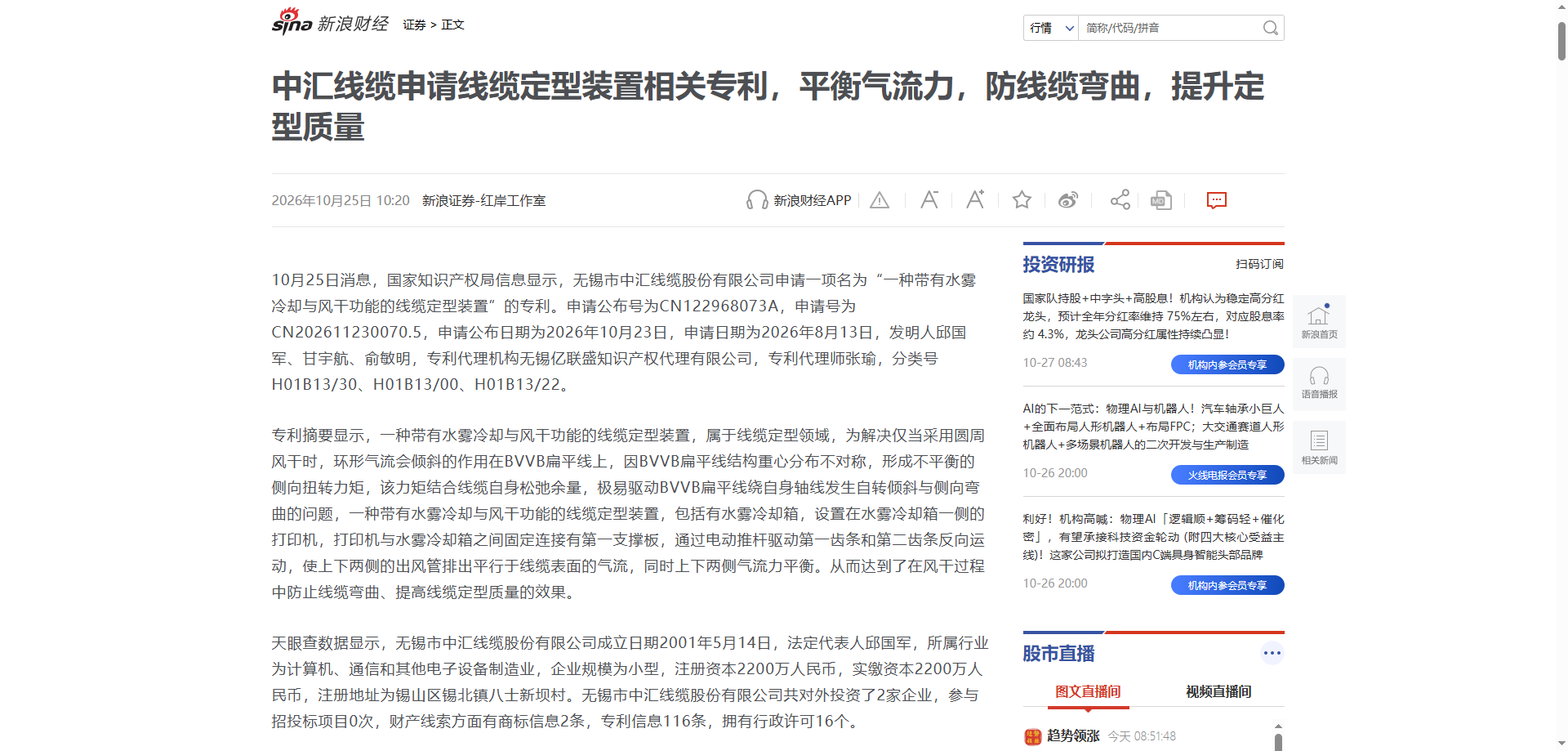Click the 机构内参会员专享 button dated 10-26 20:00
This screenshot has height=751, width=1568.
coord(1227,585)
